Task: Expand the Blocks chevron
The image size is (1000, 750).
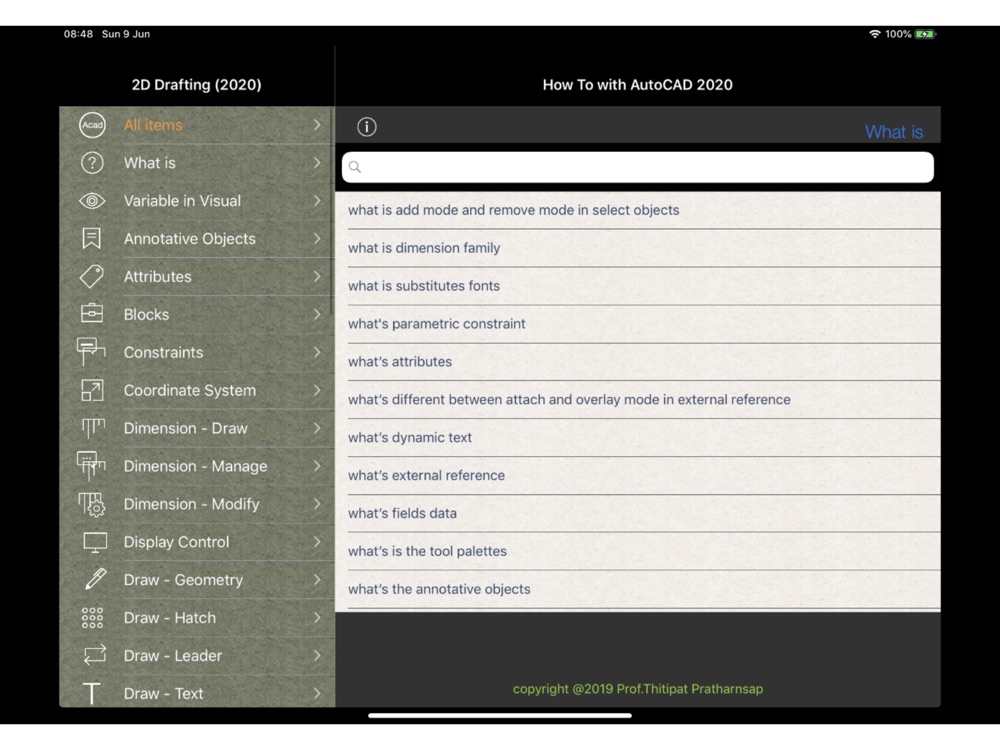Action: pyautogui.click(x=317, y=314)
